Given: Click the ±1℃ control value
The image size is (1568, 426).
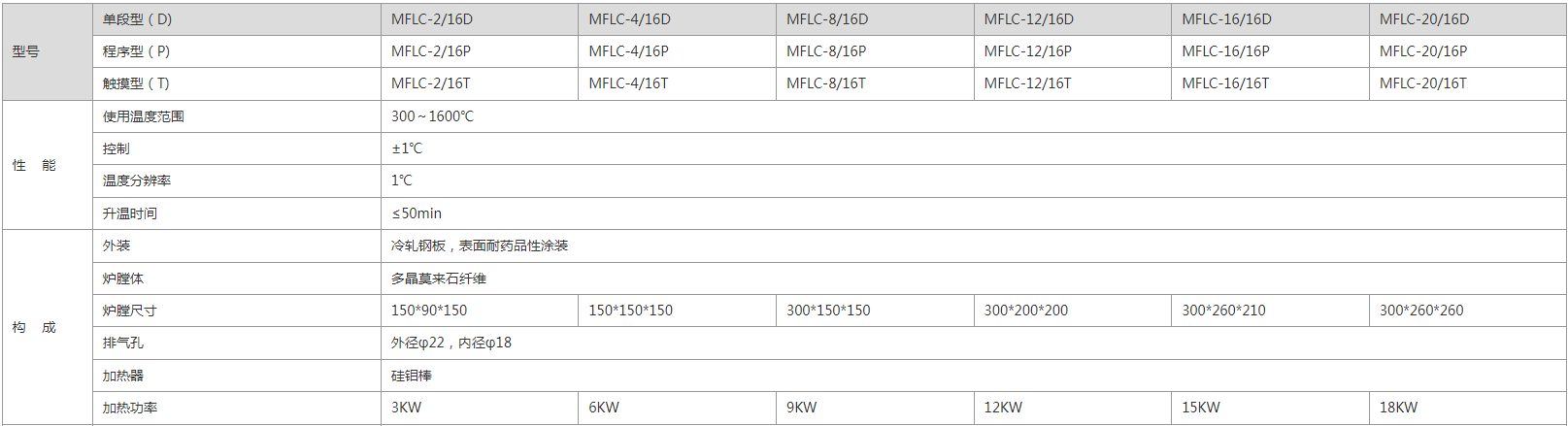Looking at the screenshot, I should (x=407, y=148).
